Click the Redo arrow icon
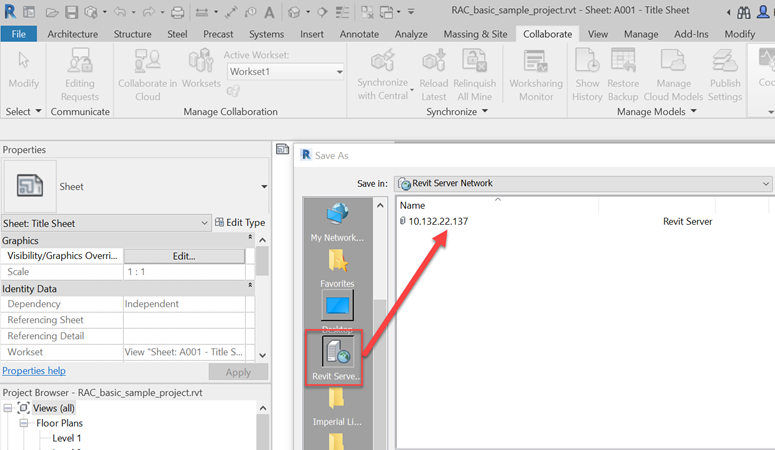The width and height of the screenshot is (775, 450). pyautogui.click(x=148, y=12)
